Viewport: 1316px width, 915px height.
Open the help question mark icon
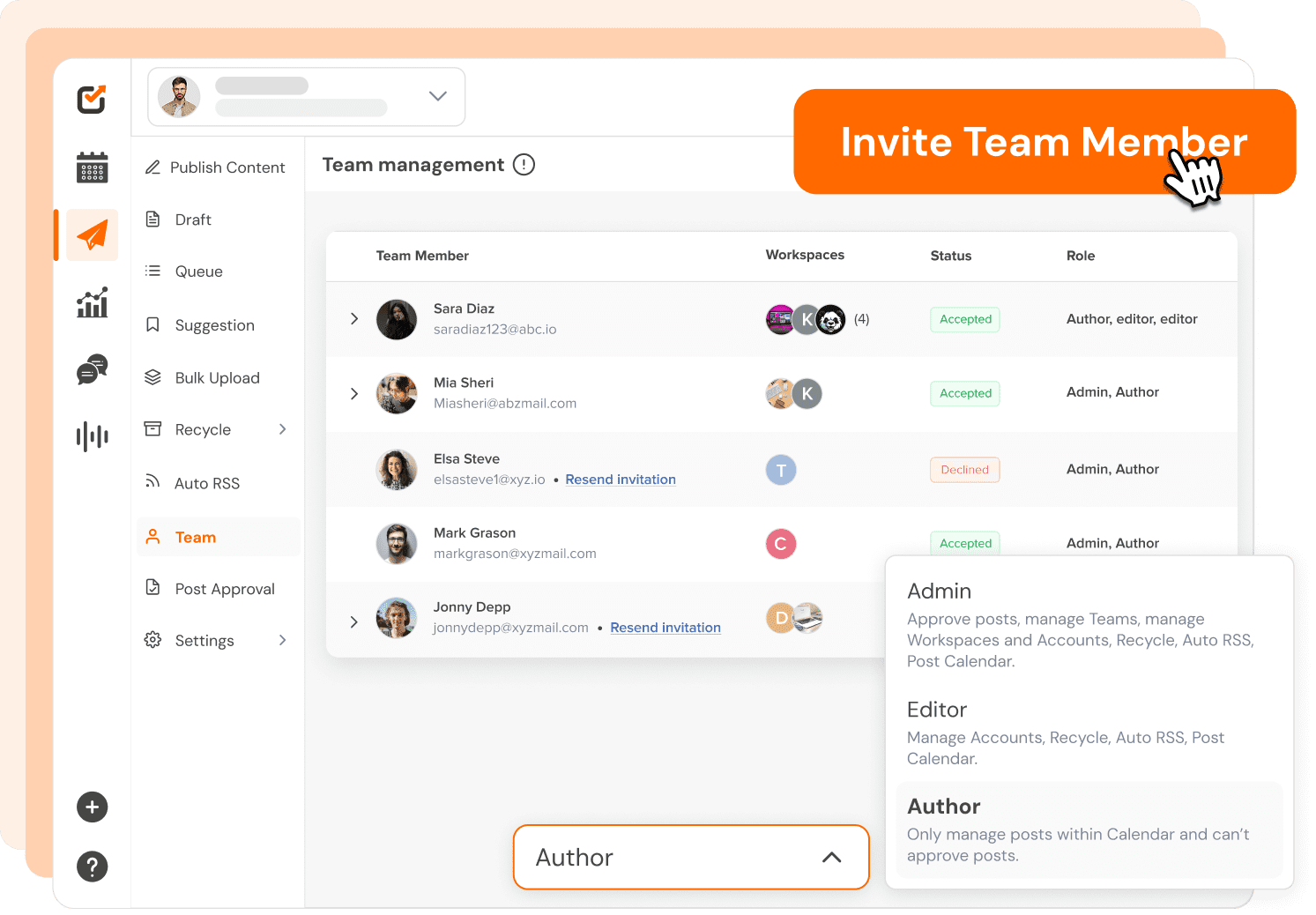tap(92, 867)
